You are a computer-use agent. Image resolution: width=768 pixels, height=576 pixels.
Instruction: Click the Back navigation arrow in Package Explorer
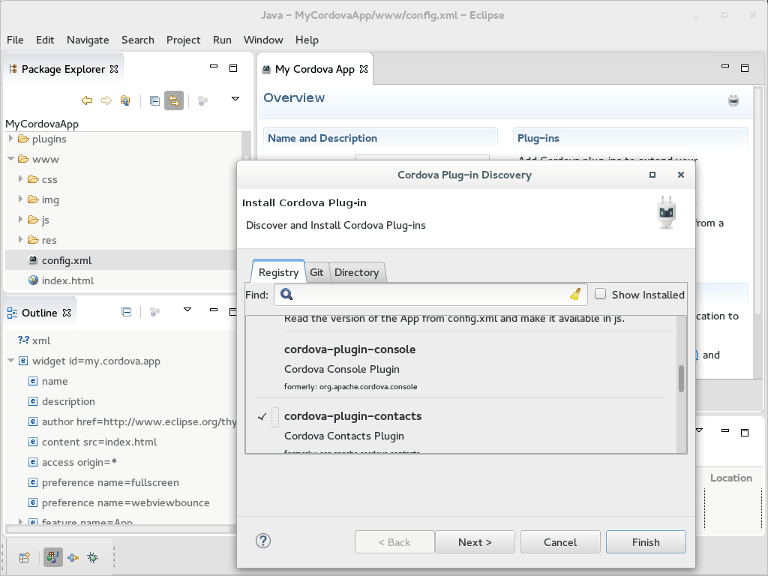coord(87,101)
